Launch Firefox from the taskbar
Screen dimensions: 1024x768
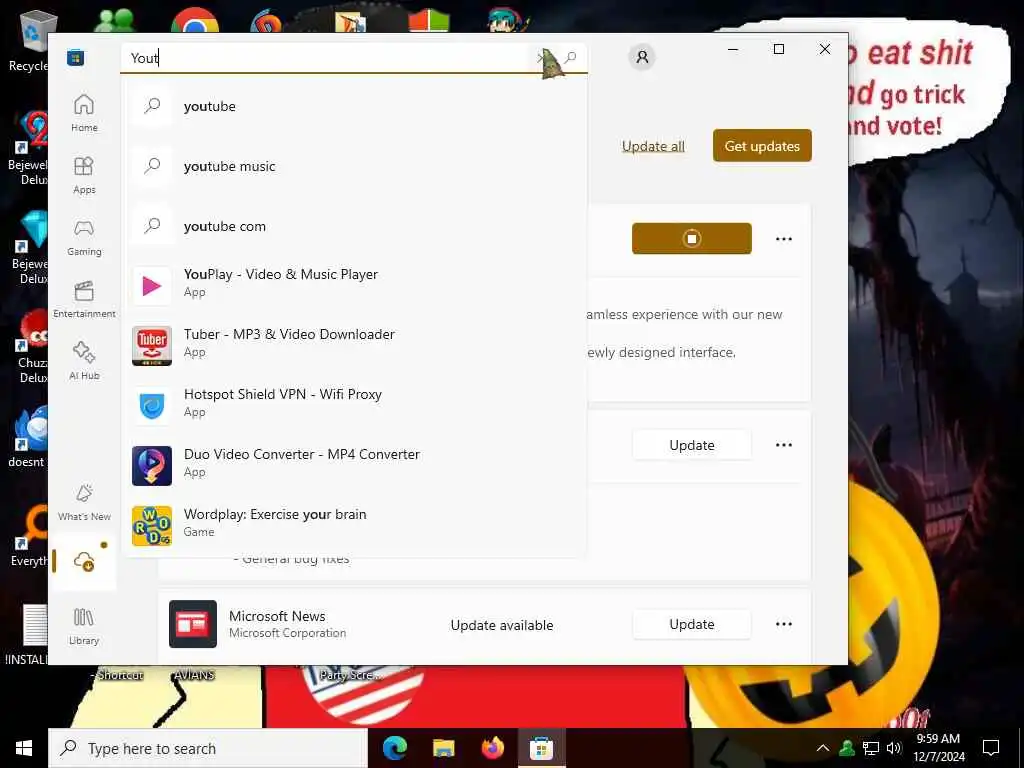[x=492, y=748]
